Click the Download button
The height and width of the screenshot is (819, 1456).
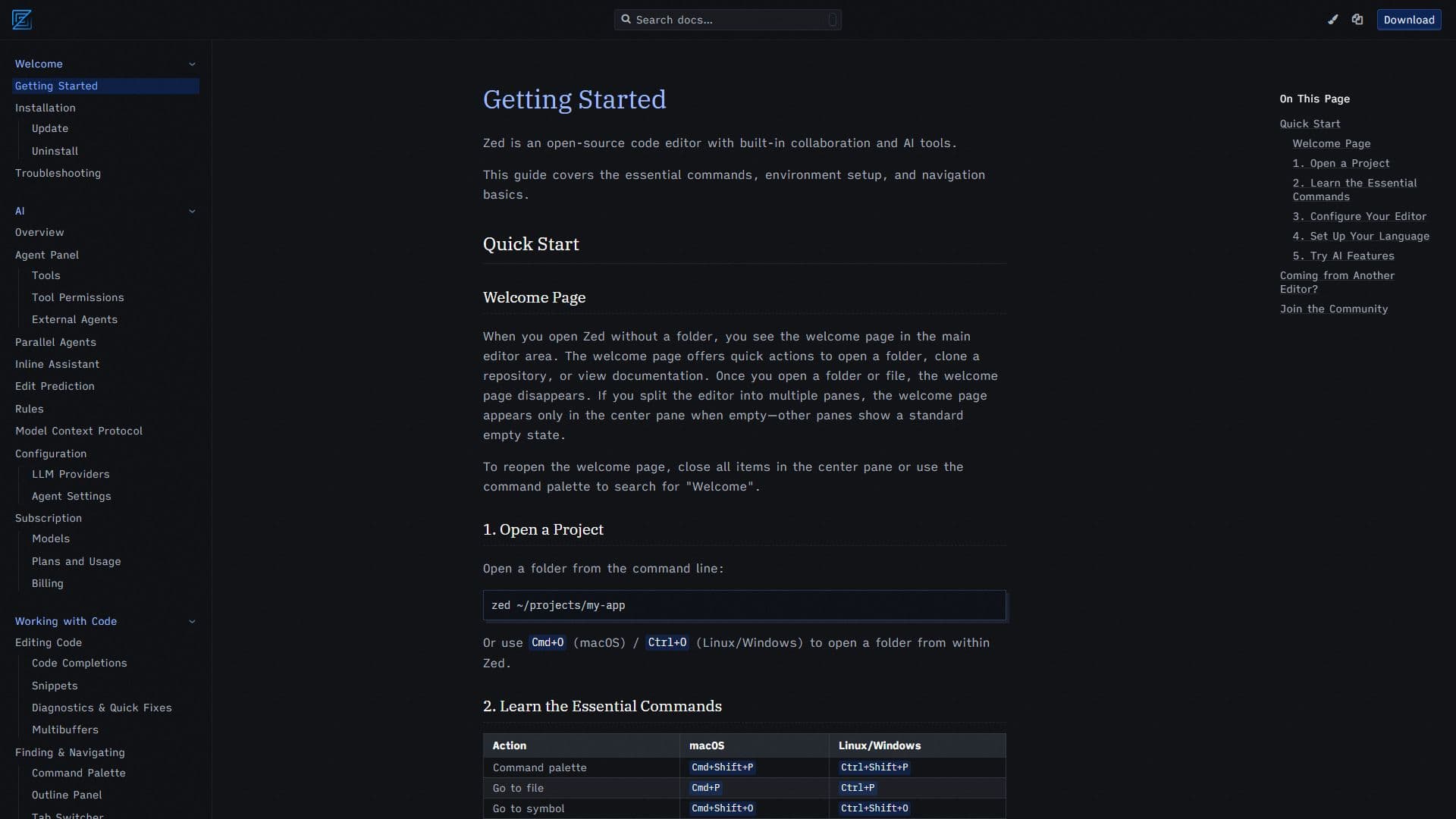click(1409, 20)
